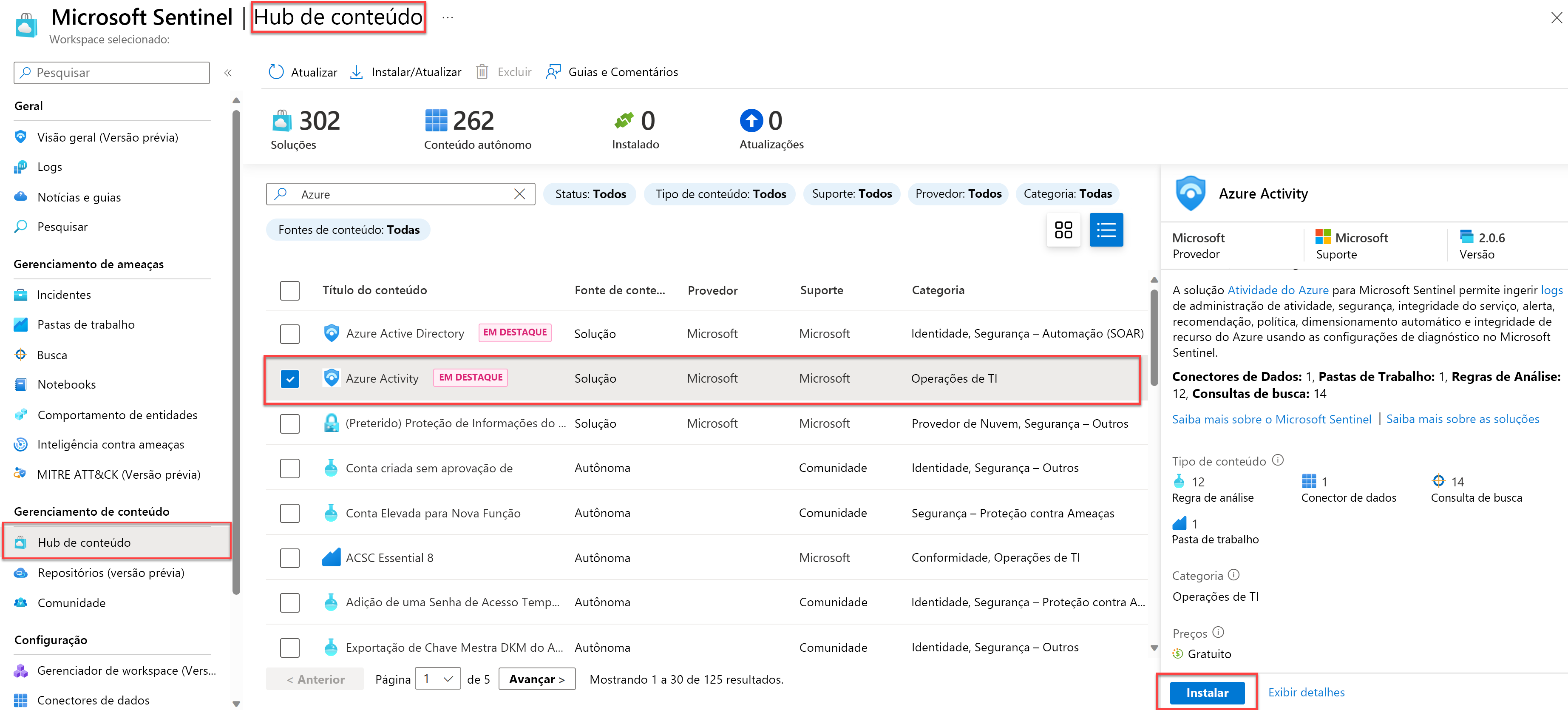Click the Azure content search field
This screenshot has width=1568, height=710.
point(400,193)
